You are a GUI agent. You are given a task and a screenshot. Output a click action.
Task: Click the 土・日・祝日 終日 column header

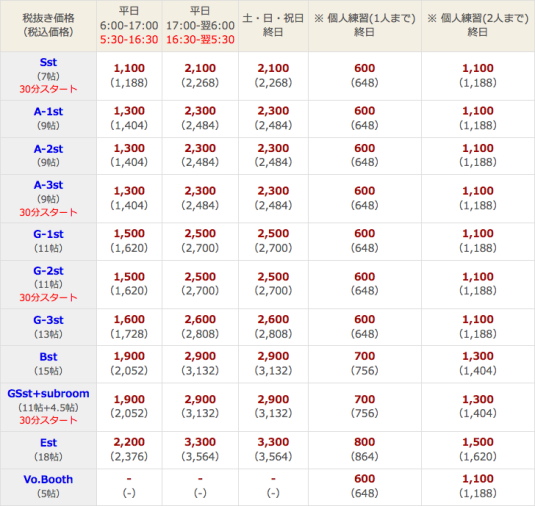tap(273, 26)
